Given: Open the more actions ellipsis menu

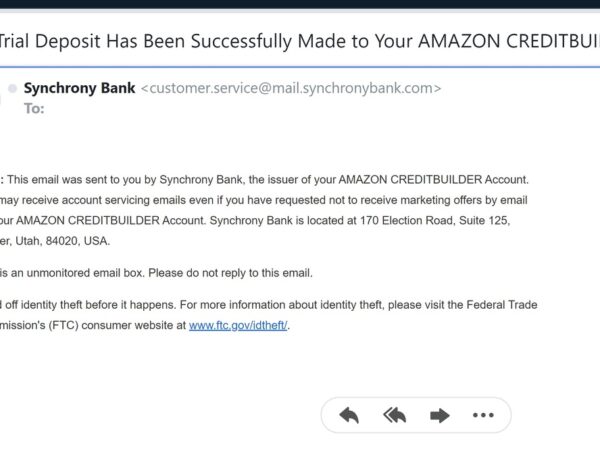Looking at the screenshot, I should tap(483, 415).
